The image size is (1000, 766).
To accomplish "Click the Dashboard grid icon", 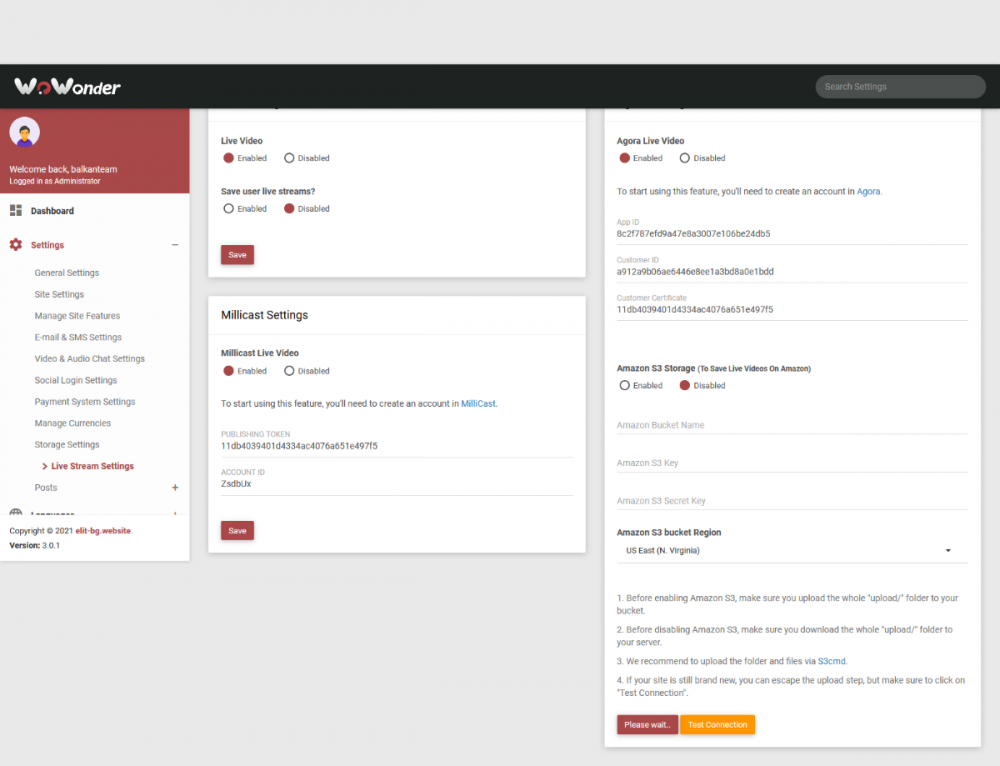I will (16, 210).
